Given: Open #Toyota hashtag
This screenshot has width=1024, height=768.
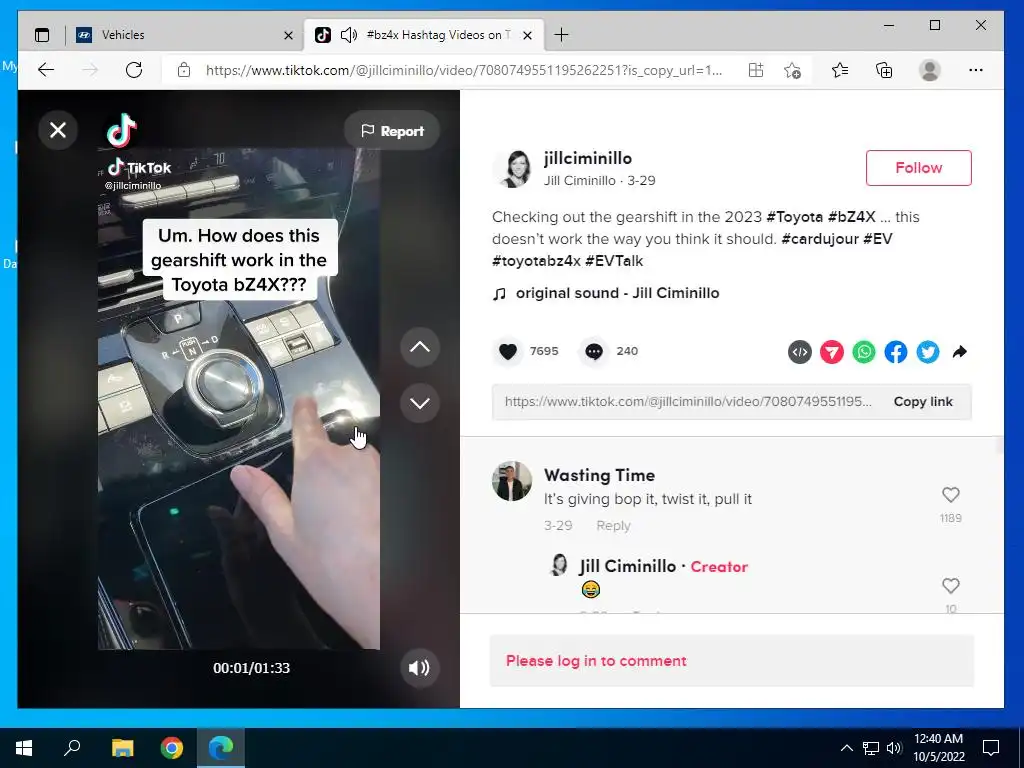Looking at the screenshot, I should [794, 217].
